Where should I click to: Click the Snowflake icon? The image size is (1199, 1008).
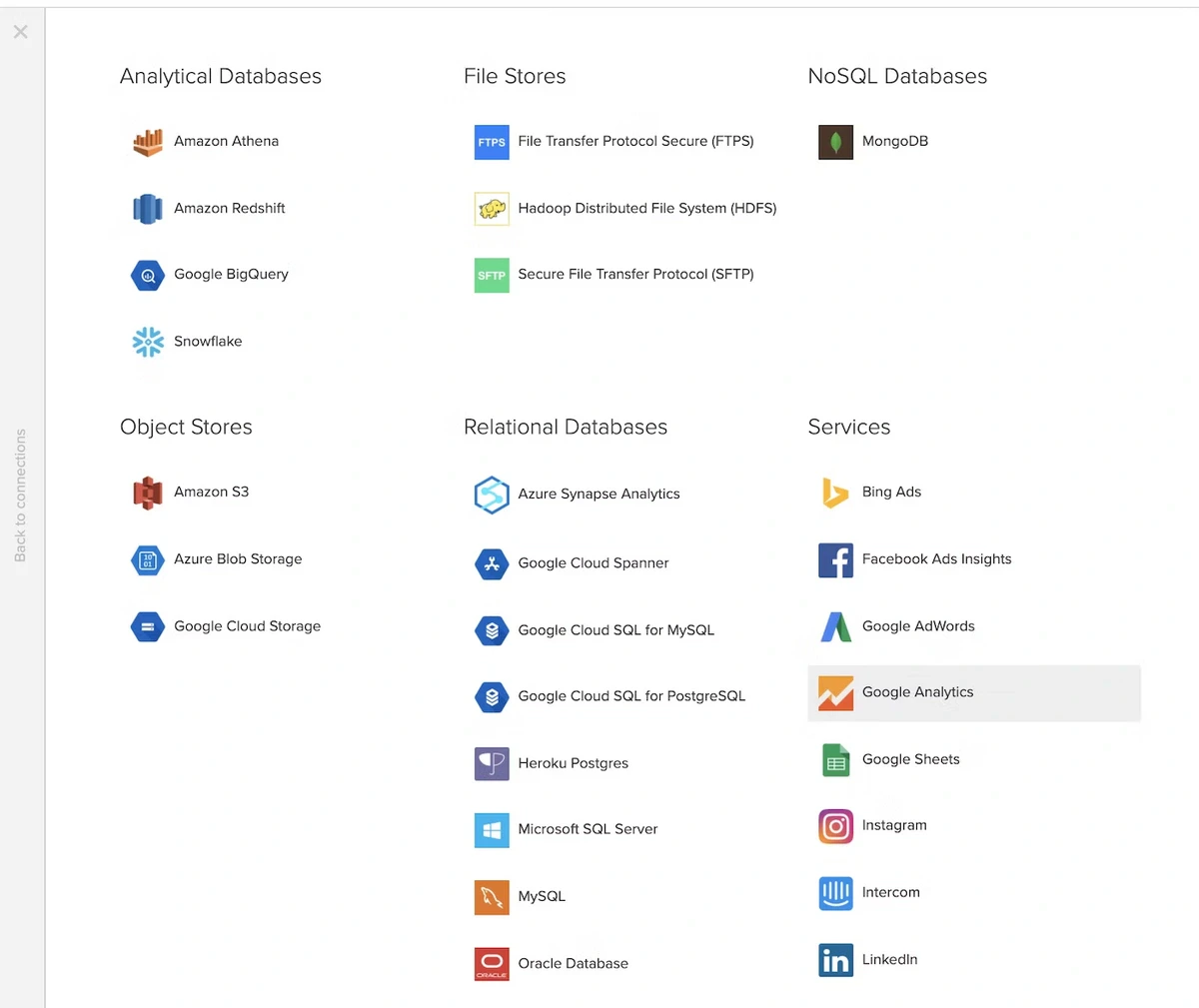point(148,342)
